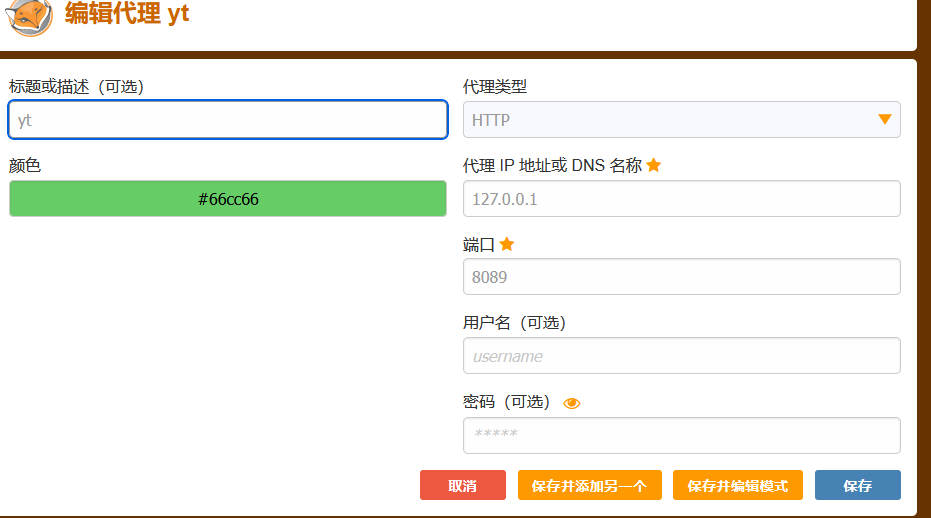The height and width of the screenshot is (518, 931).
Task: Click the required star beside 端口 label
Action: (x=506, y=244)
